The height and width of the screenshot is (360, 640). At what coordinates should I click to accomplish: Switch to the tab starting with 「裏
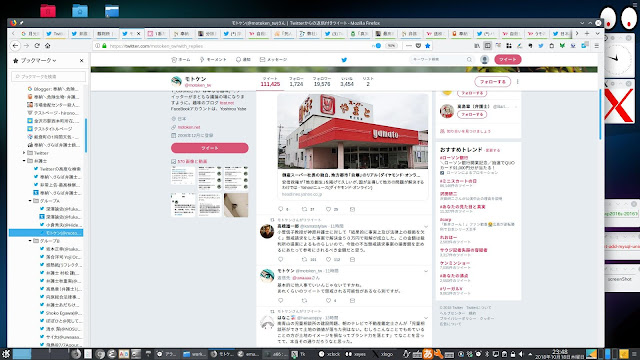[360, 33]
